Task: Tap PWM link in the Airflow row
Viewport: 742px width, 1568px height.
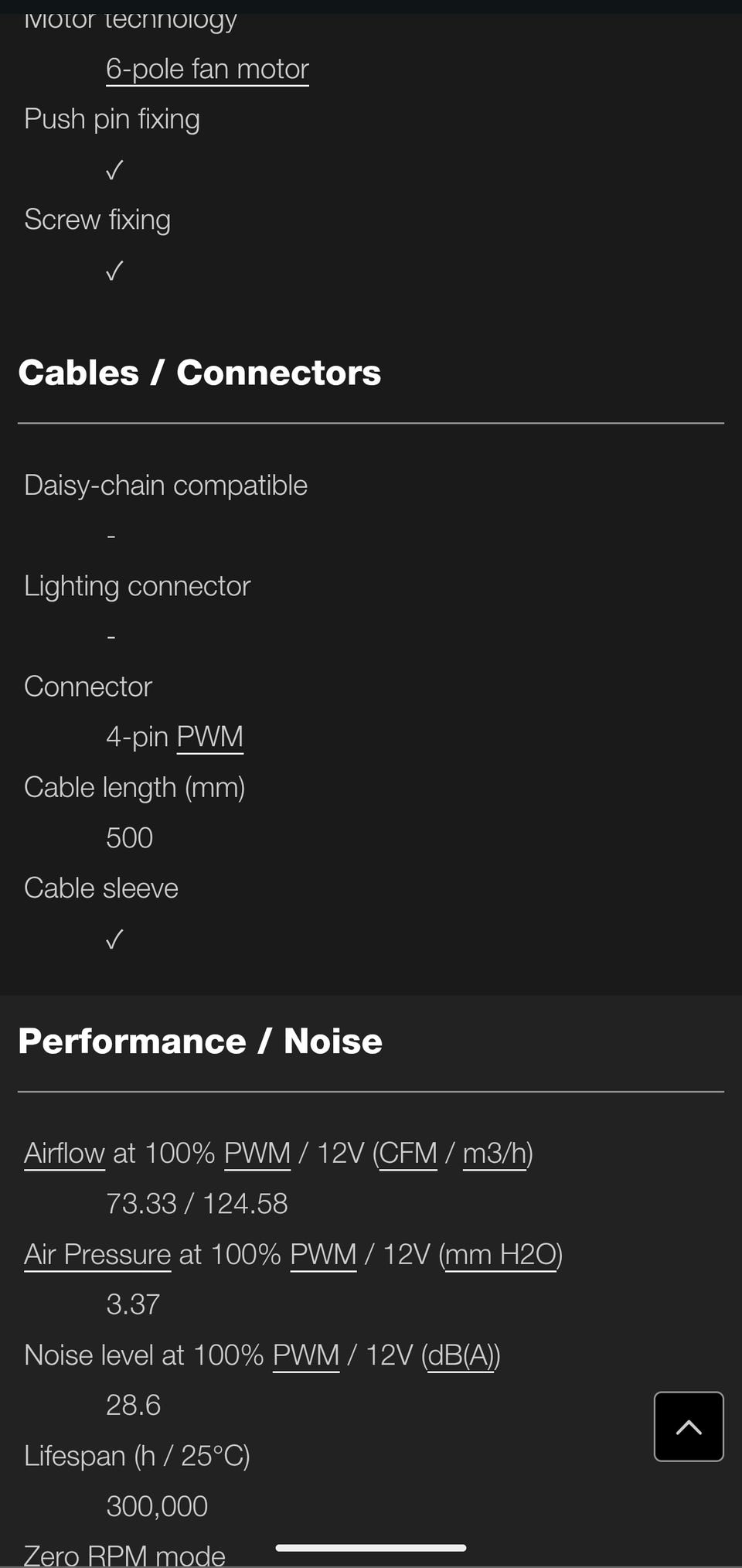Action: coord(257,1153)
